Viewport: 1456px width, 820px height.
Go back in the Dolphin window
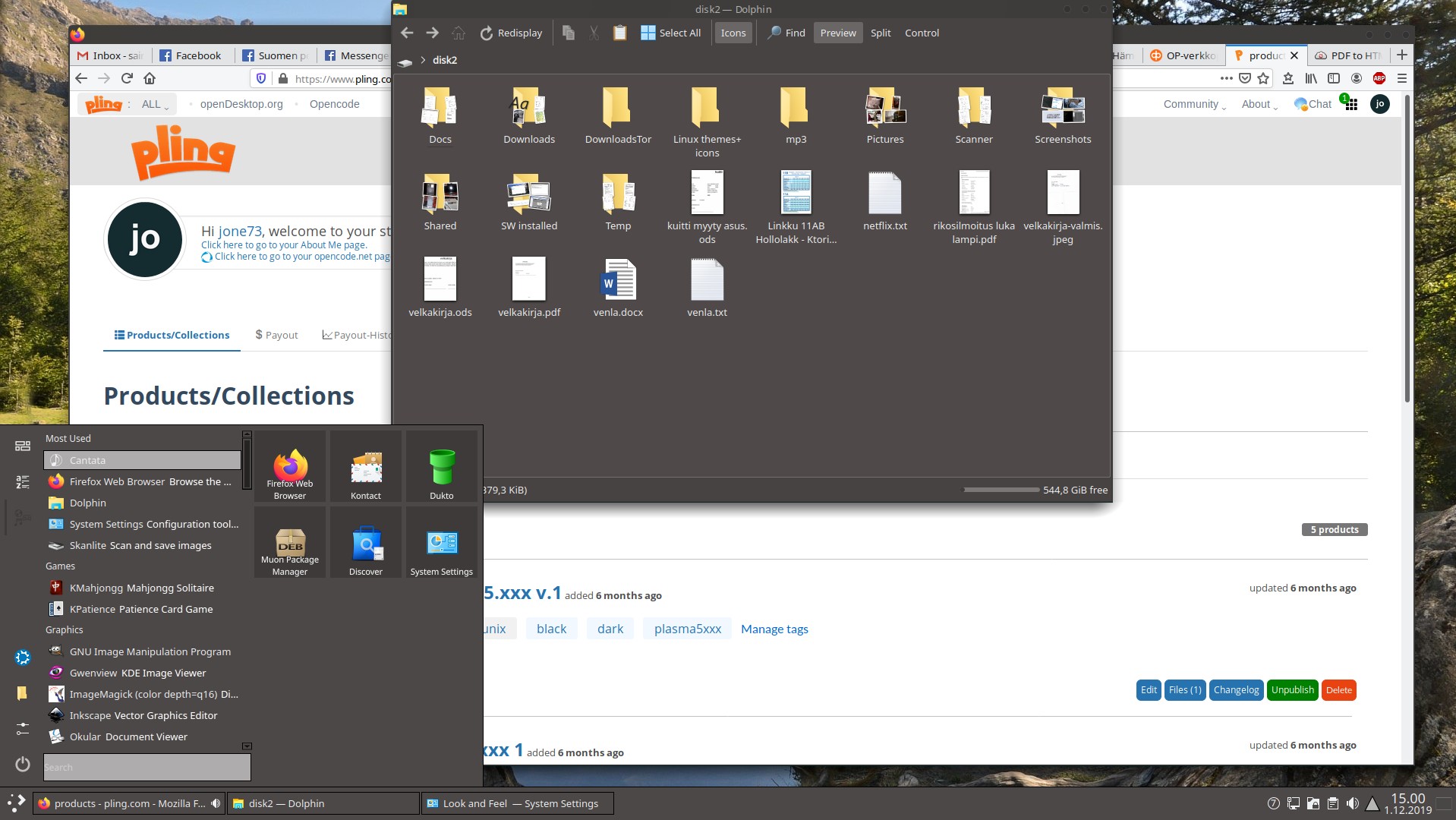(x=407, y=33)
